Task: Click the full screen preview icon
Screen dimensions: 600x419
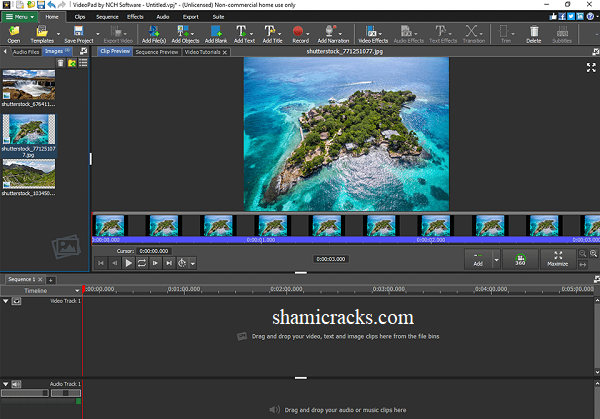Action: click(x=591, y=68)
